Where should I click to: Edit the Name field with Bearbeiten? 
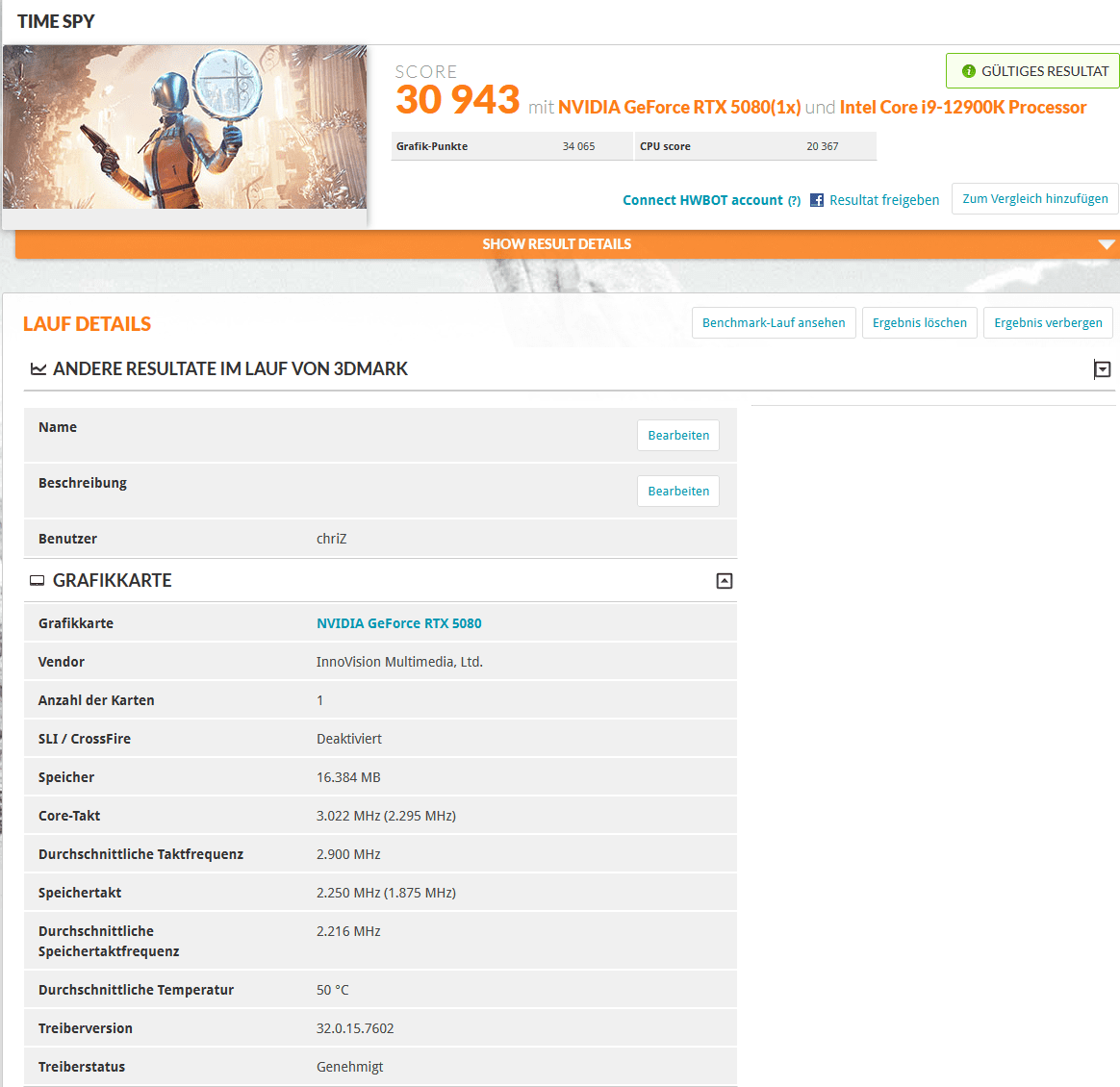[678, 436]
